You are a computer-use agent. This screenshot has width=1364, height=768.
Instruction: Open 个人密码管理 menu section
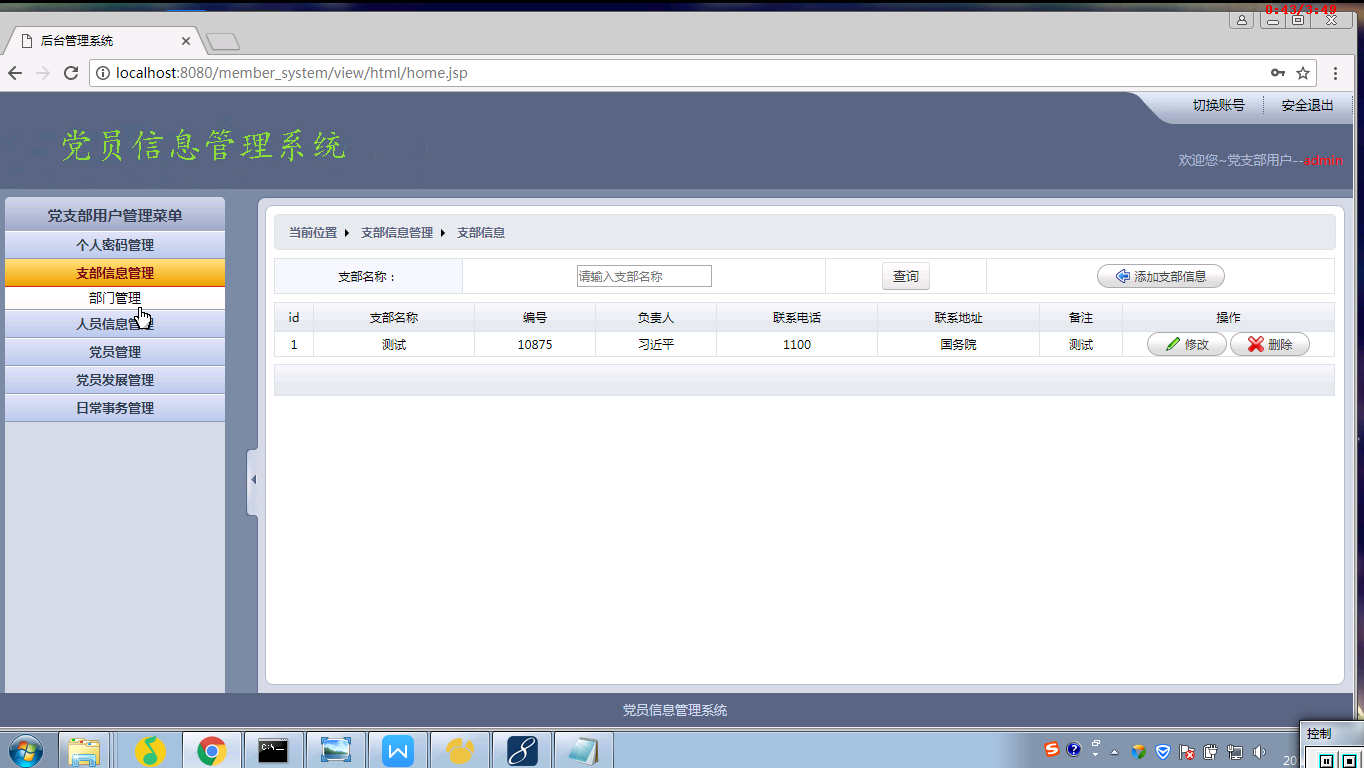pyautogui.click(x=115, y=245)
